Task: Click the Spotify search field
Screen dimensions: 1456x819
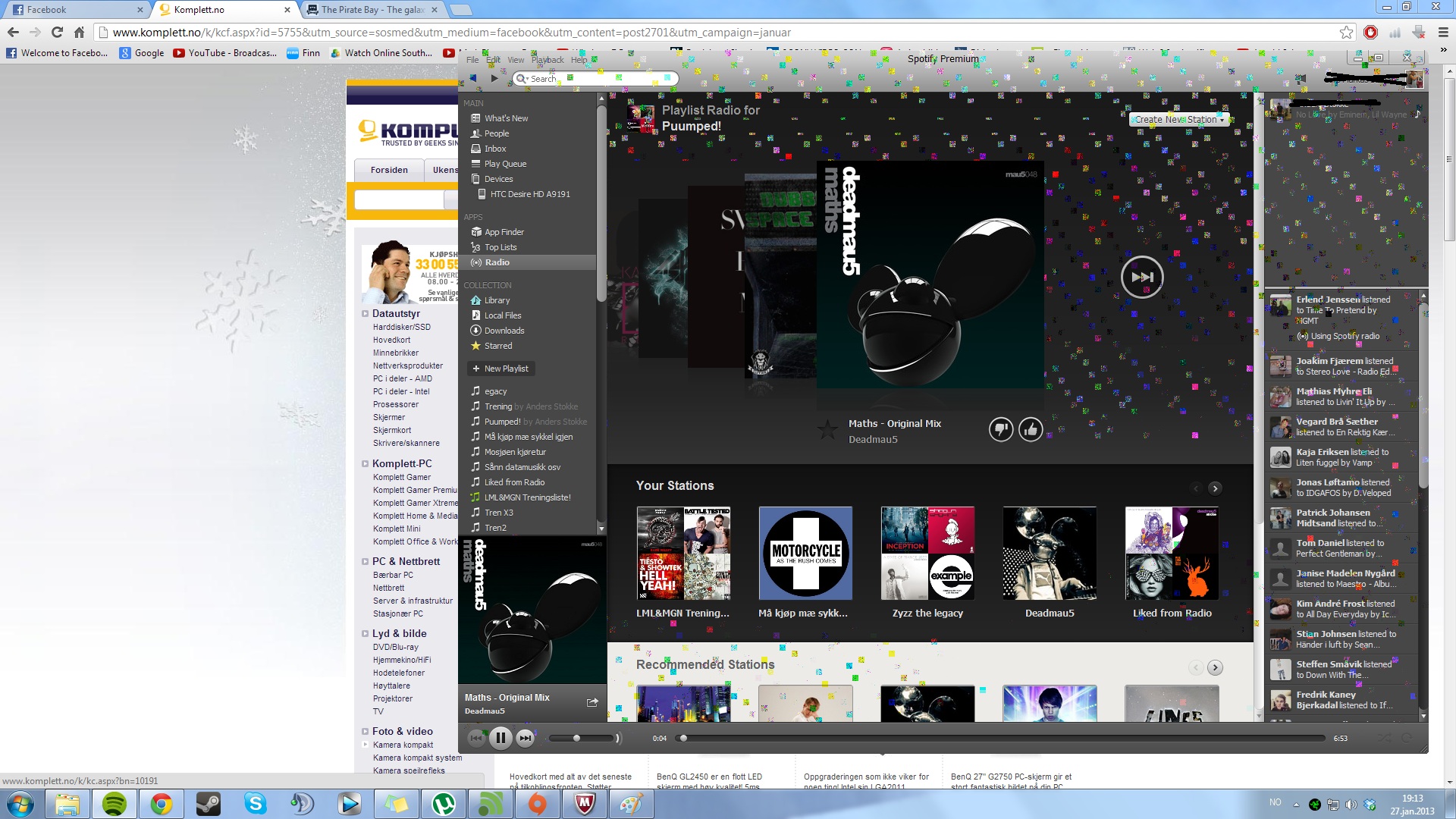Action: click(x=595, y=78)
